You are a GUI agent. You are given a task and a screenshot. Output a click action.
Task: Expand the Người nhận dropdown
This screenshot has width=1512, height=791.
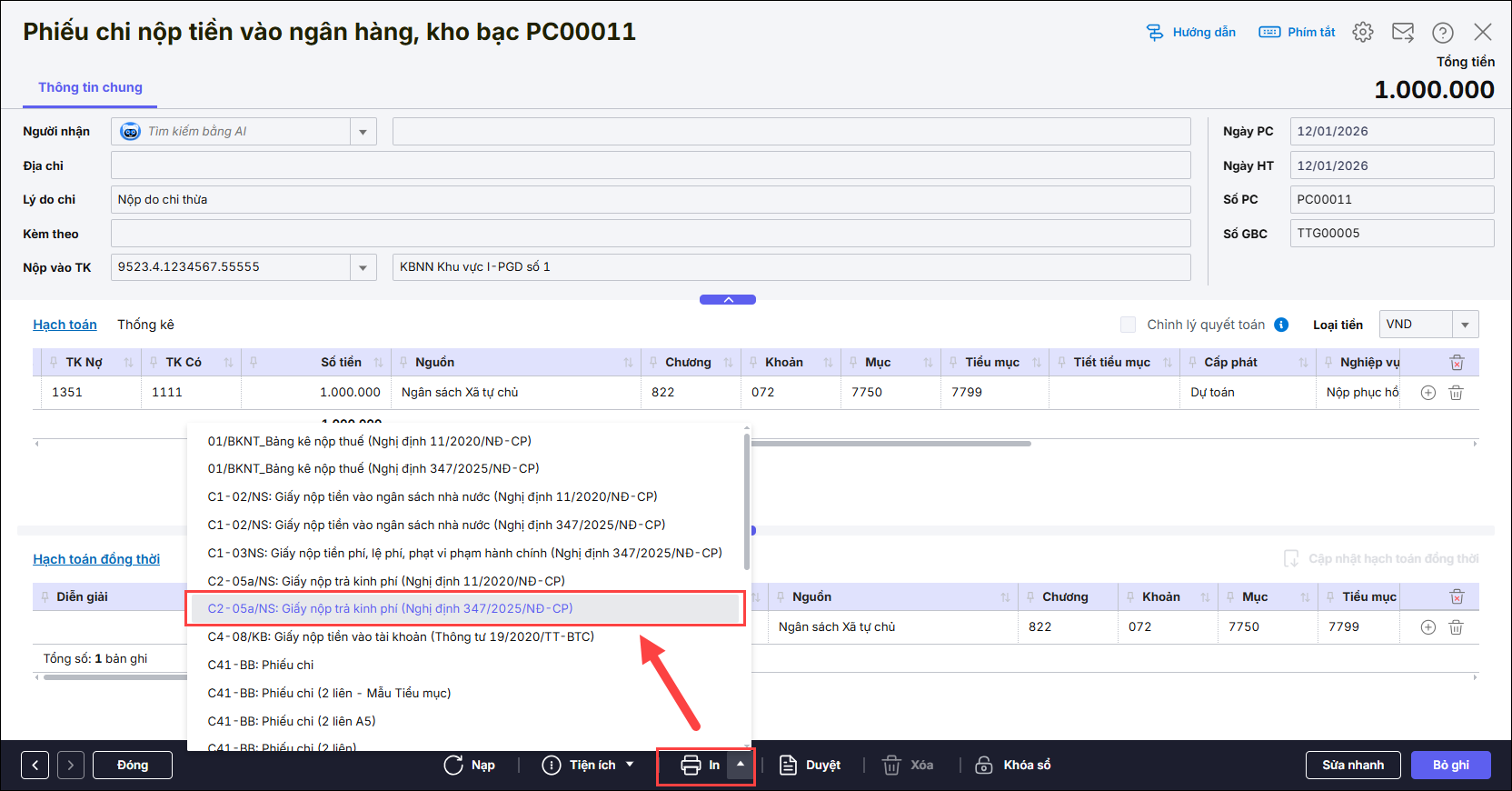pyautogui.click(x=363, y=132)
